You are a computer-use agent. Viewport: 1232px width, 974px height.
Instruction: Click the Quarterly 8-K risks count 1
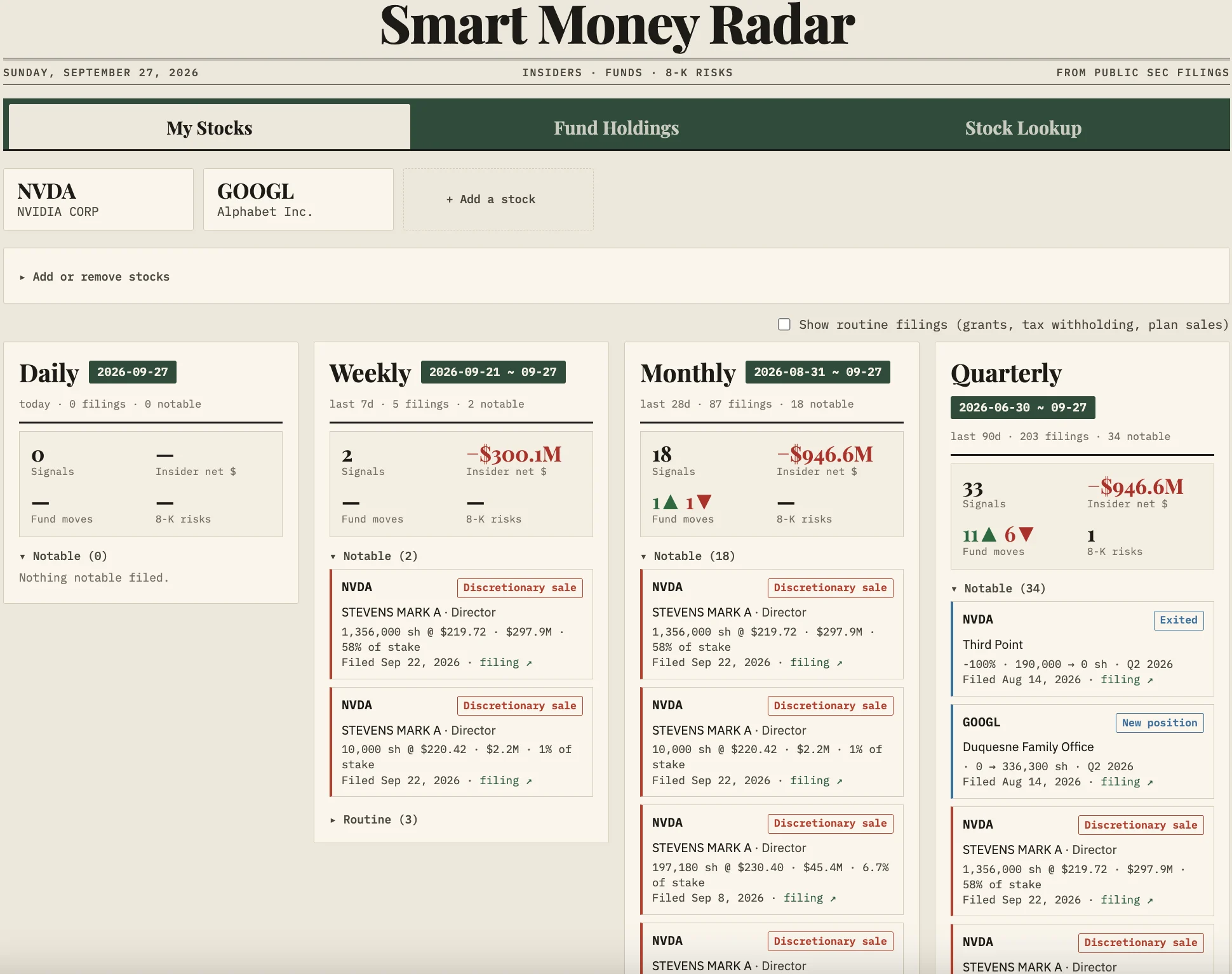click(1091, 536)
